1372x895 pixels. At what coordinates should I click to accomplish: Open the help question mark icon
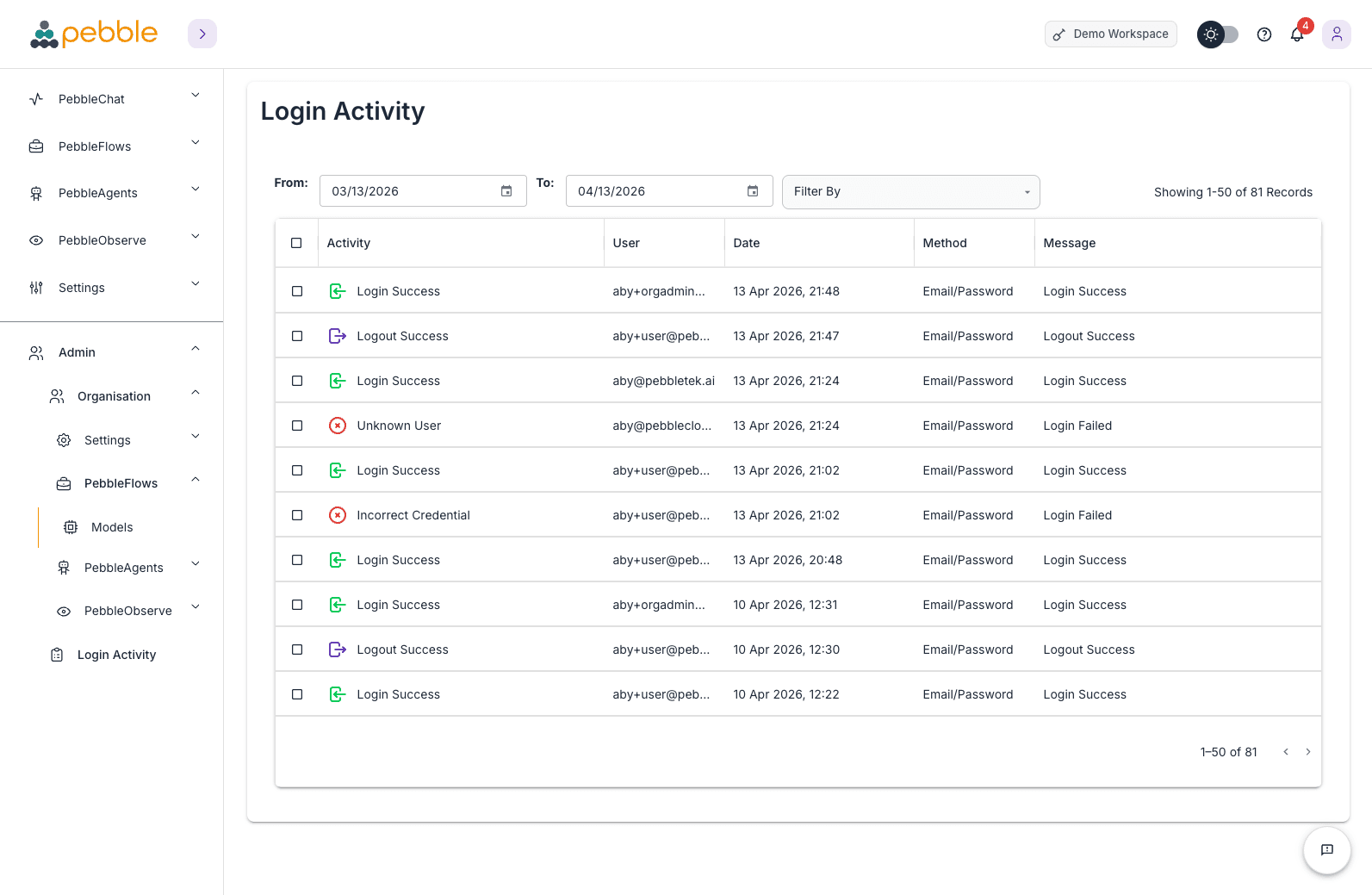tap(1264, 34)
